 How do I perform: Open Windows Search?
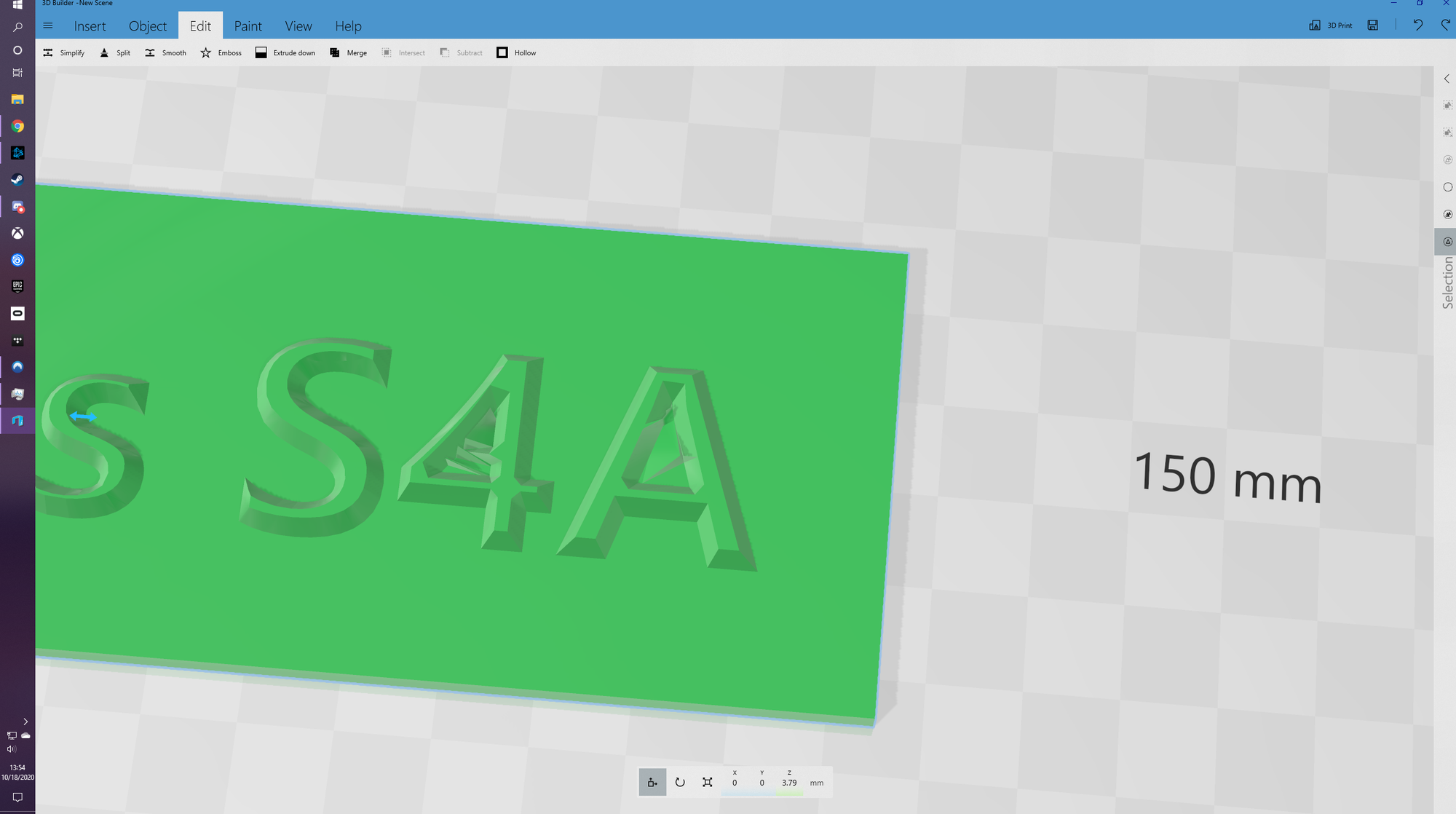point(17,27)
